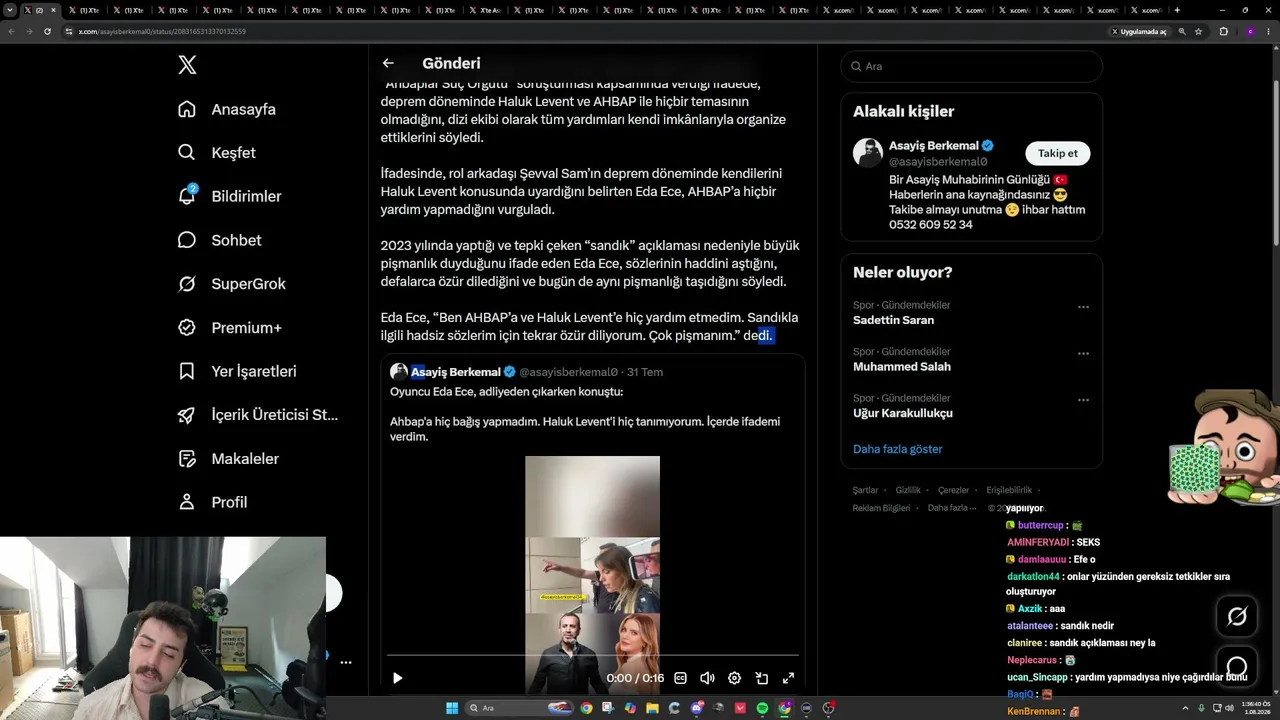Click the Ara search field on X

pyautogui.click(x=971, y=66)
